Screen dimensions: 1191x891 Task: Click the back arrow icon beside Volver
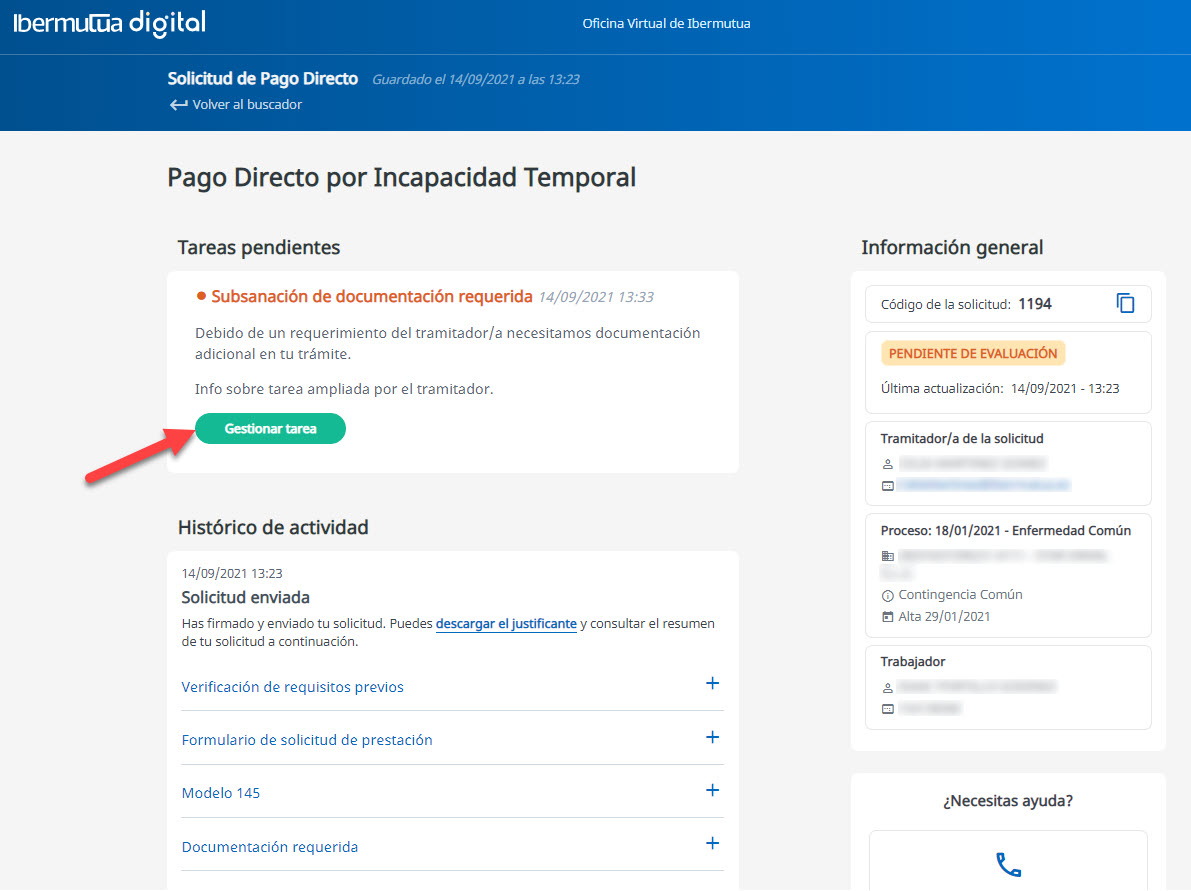pyautogui.click(x=178, y=105)
